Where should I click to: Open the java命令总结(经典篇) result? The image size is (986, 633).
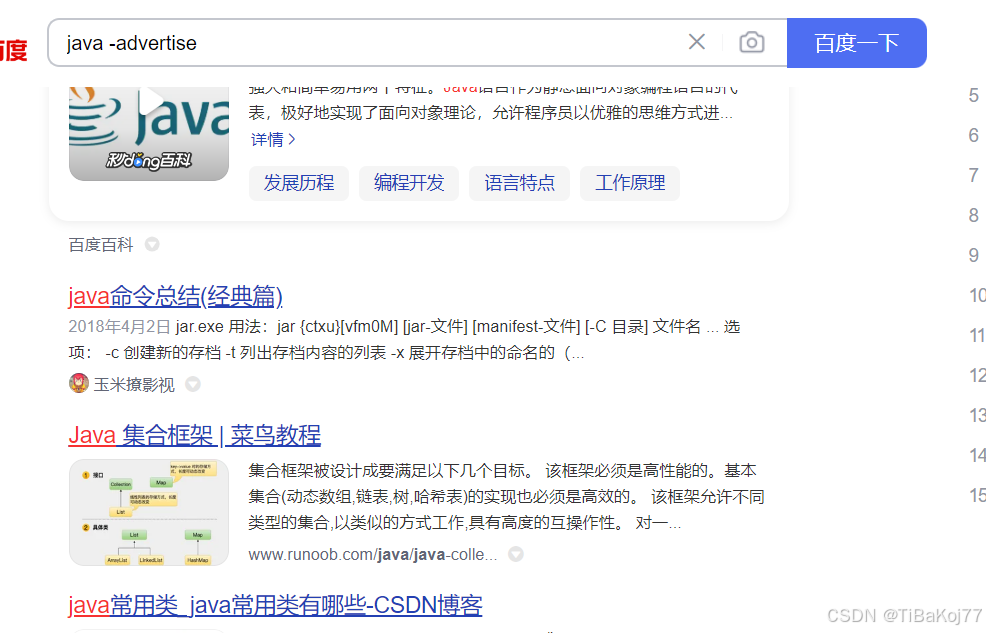[175, 296]
